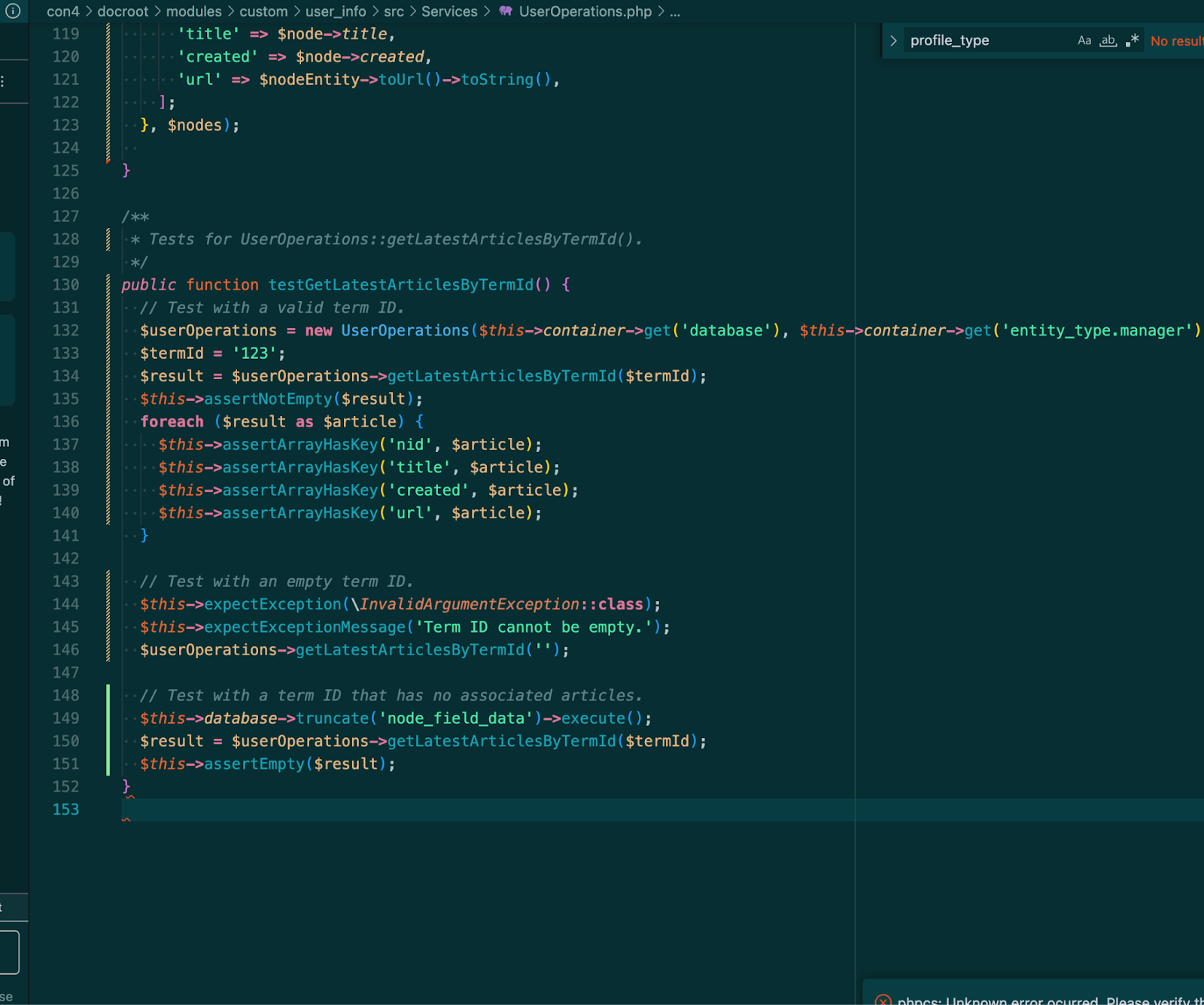Click the 'nid' string on line 137
This screenshot has height=1005, width=1204.
(410, 445)
